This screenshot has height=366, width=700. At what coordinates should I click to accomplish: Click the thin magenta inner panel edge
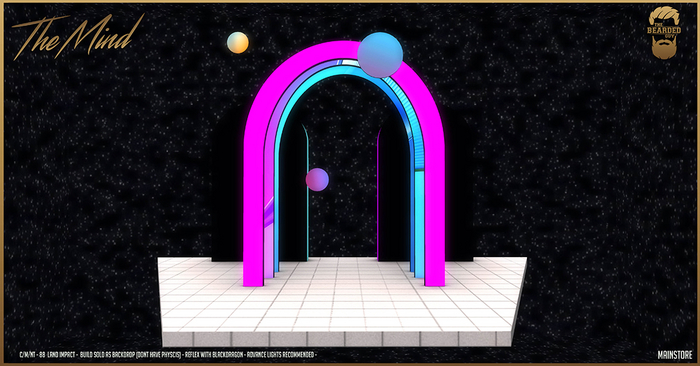(378, 194)
